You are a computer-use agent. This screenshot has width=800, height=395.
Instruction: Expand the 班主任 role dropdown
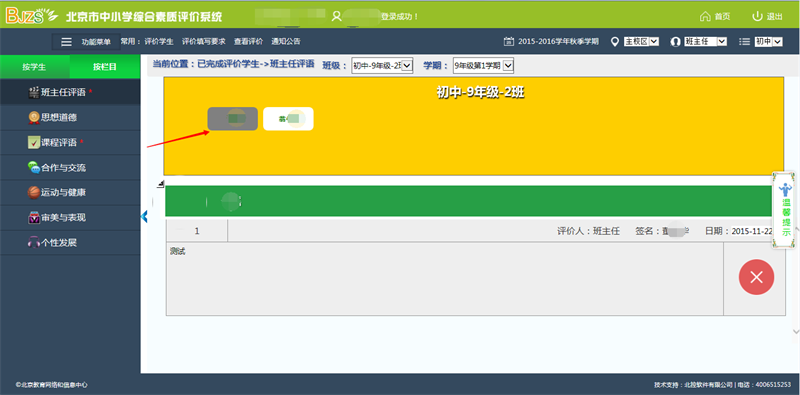705,42
